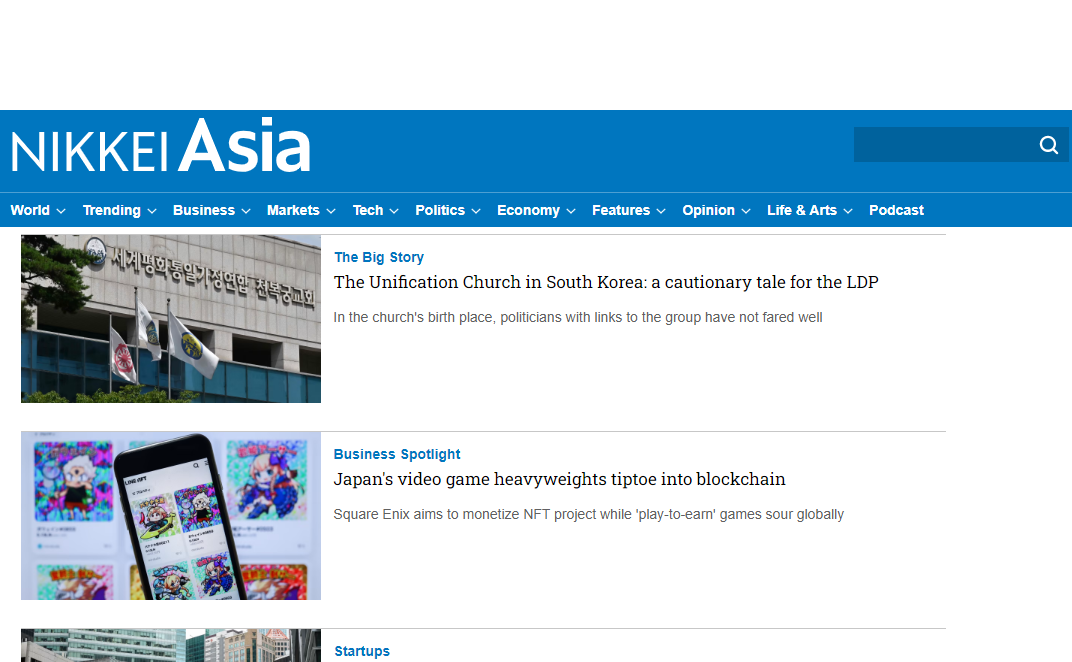
Task: Open The Big Story category link
Action: (379, 257)
